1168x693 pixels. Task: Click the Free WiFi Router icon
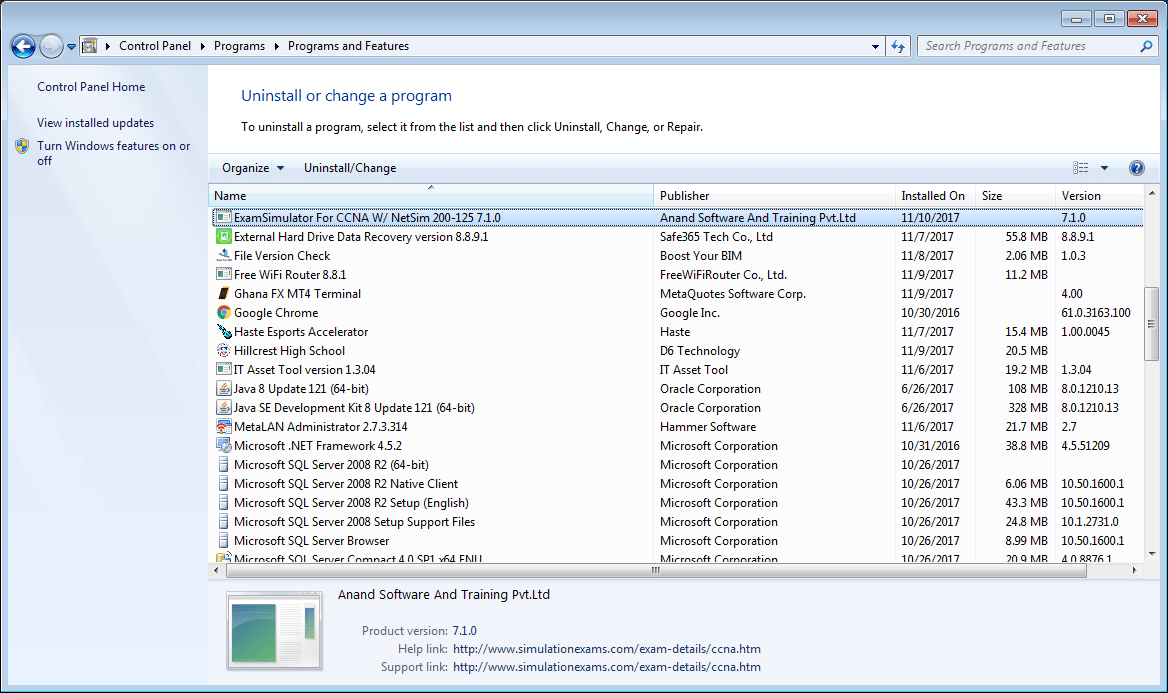coord(223,274)
